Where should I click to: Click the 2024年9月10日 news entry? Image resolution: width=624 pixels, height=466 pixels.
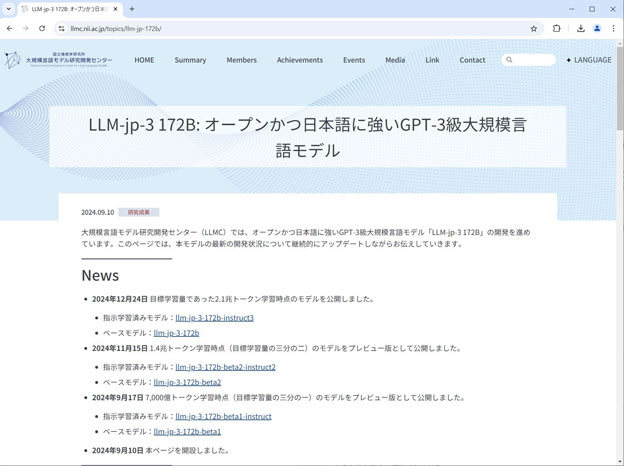coord(161,450)
